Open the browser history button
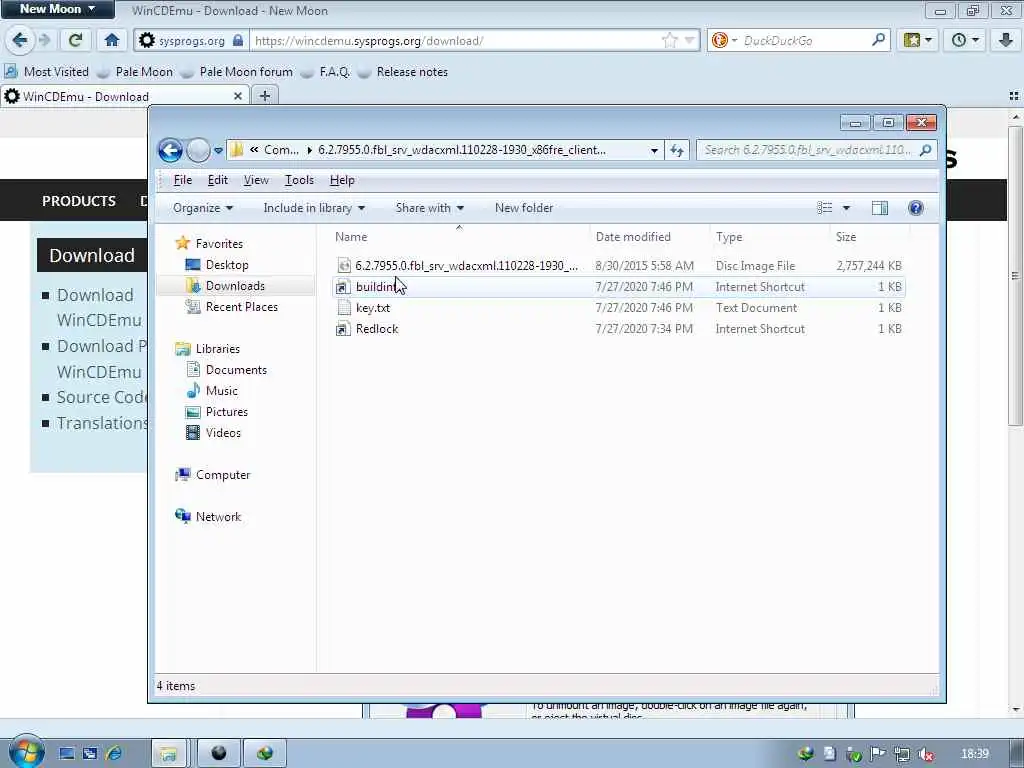 tap(965, 40)
